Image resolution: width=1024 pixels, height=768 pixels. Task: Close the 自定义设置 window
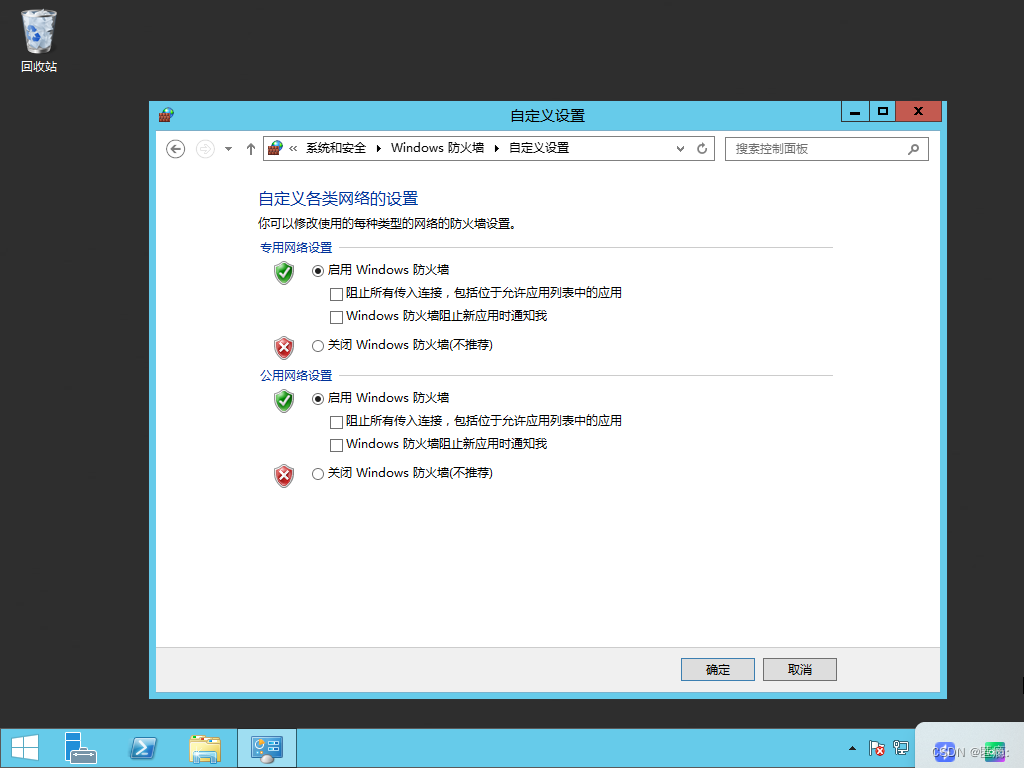(918, 112)
